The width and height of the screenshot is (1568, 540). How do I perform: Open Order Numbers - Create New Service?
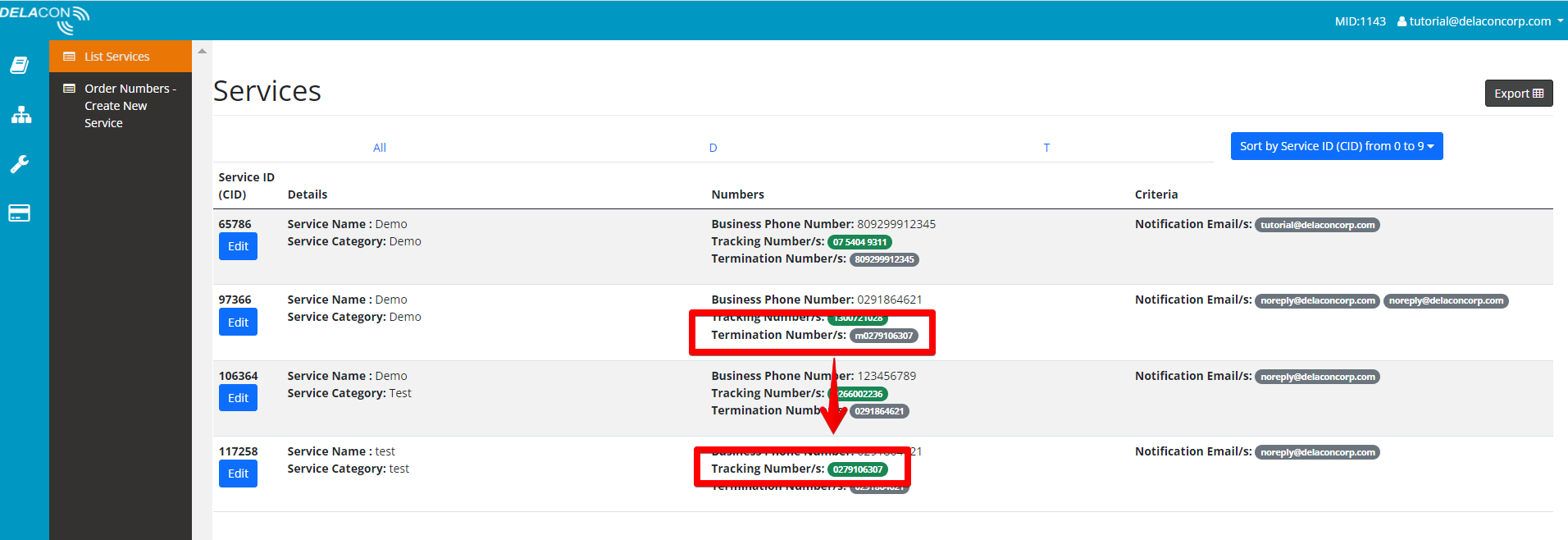click(x=120, y=106)
